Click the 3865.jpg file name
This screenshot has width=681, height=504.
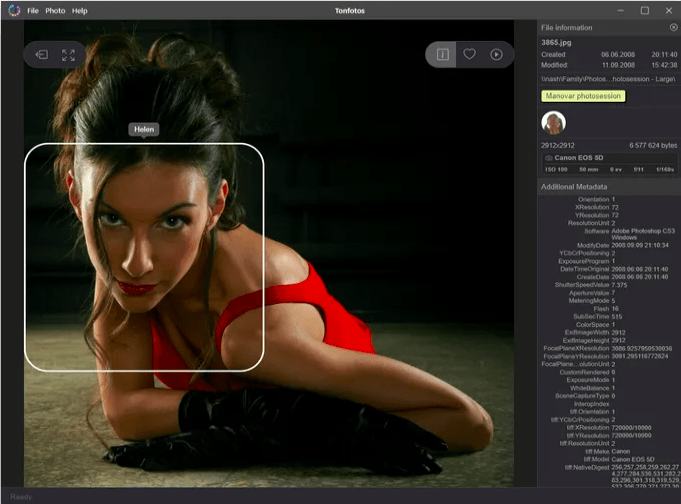pos(555,42)
